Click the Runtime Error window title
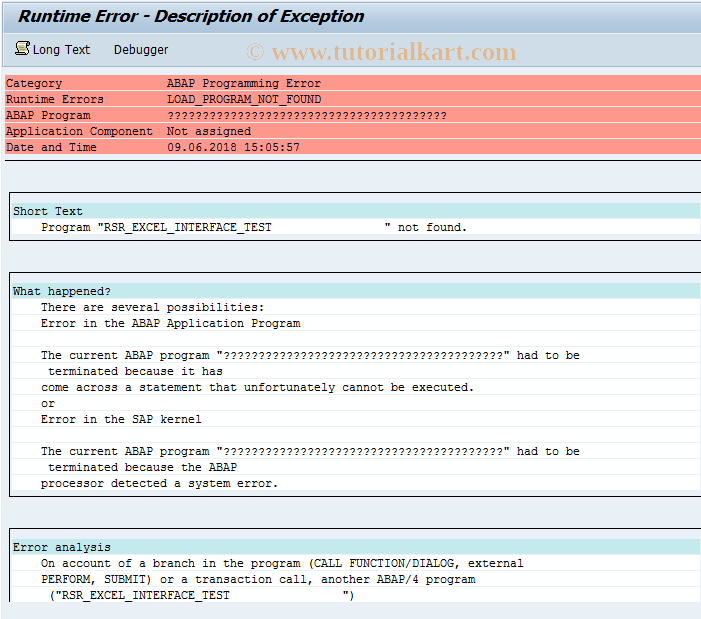Screen dimensions: 701x619 191,17
